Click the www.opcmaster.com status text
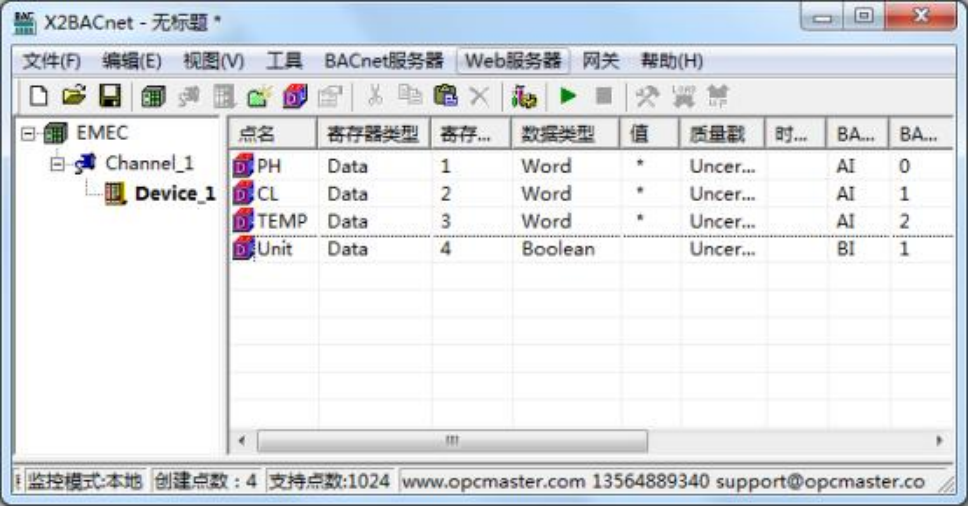 click(x=493, y=481)
